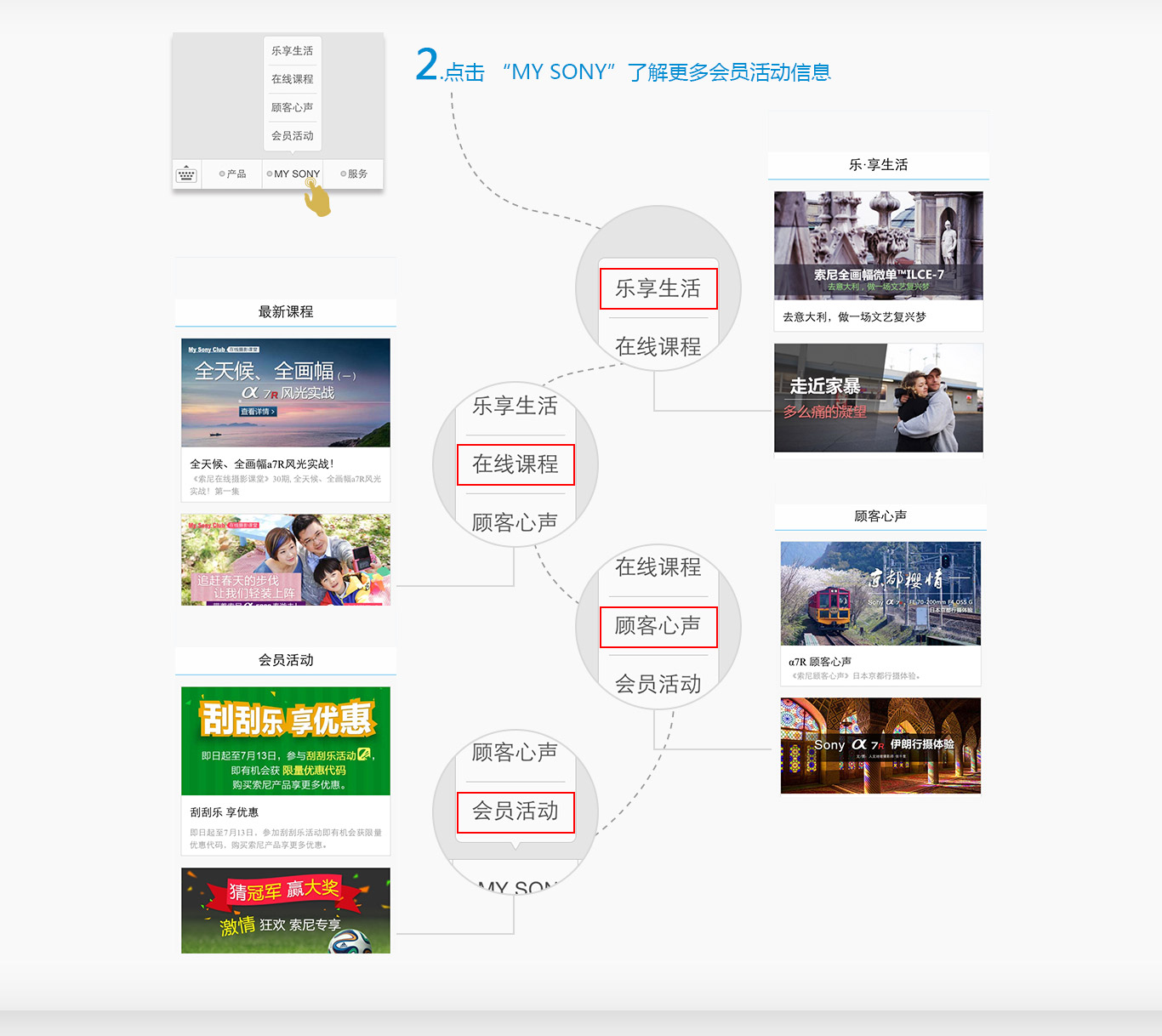
Task: Click the red-outlined 乐享生活 item
Action: click(658, 288)
